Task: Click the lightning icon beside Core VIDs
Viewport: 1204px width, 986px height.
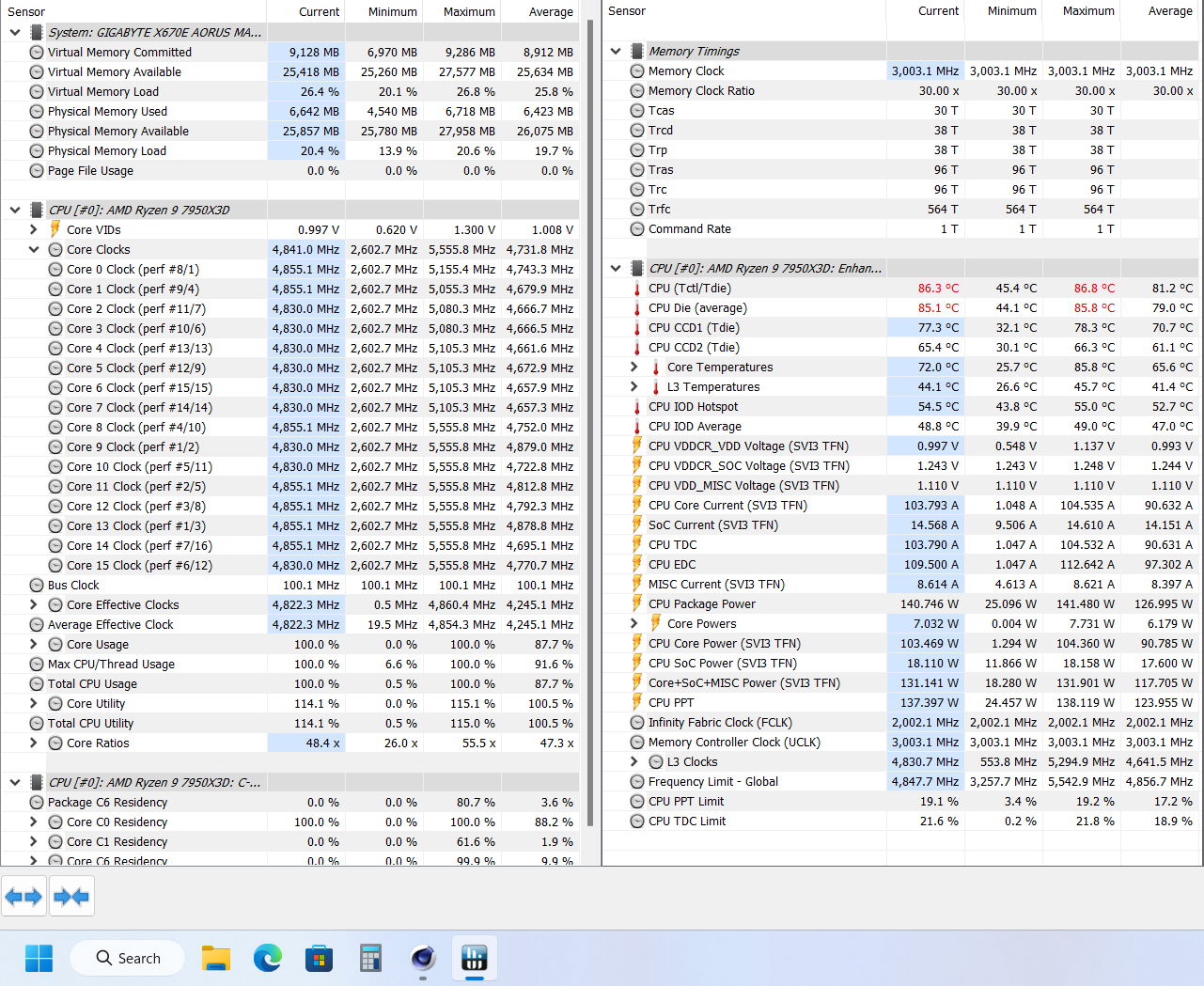Action: point(55,229)
